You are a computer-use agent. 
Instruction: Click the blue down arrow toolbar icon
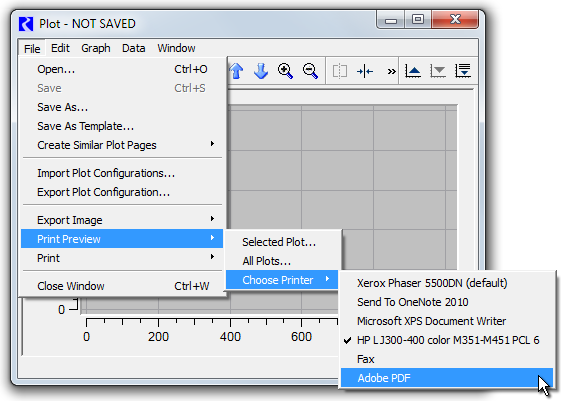(261, 71)
